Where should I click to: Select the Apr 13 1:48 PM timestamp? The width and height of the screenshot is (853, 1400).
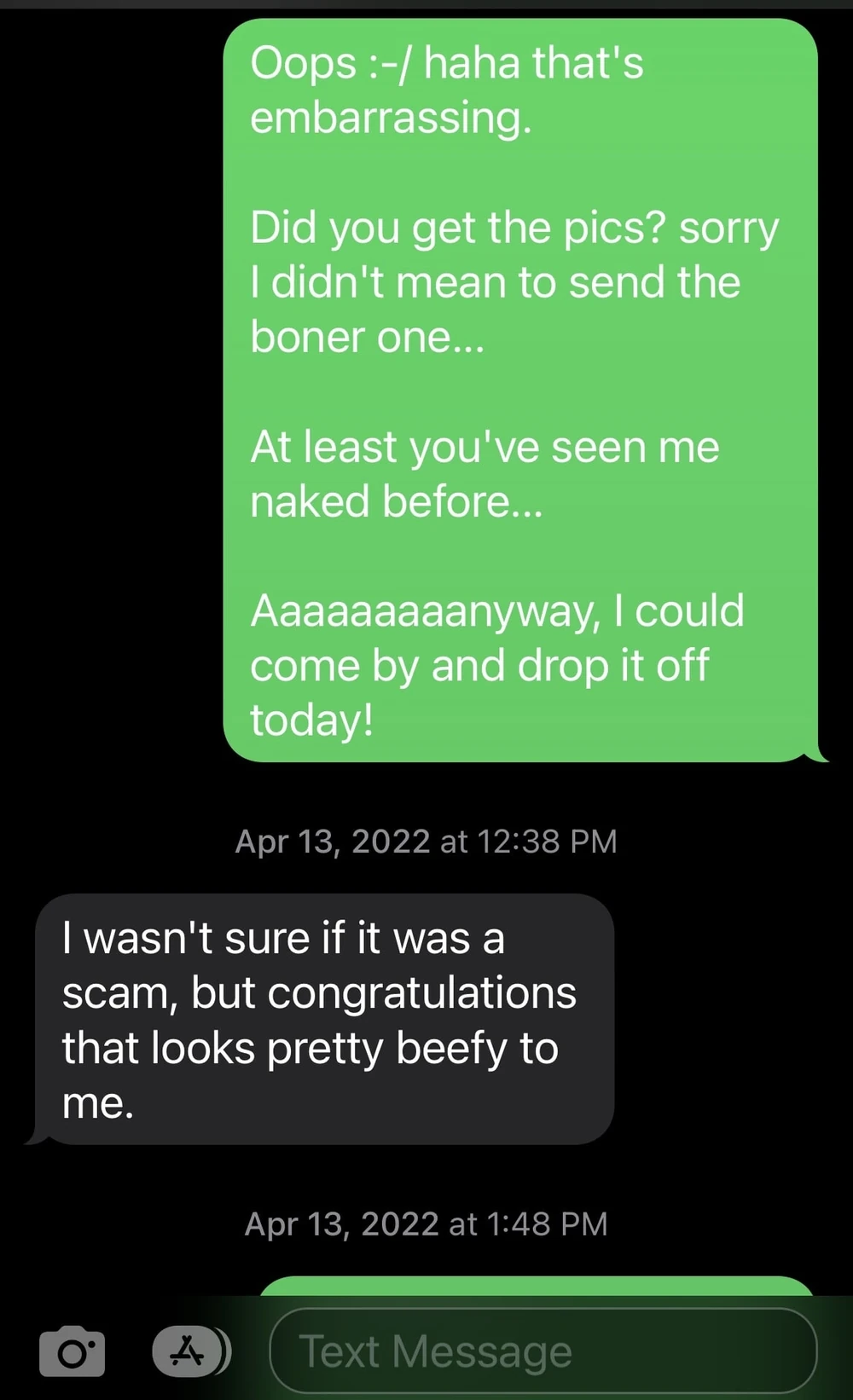tap(426, 1224)
